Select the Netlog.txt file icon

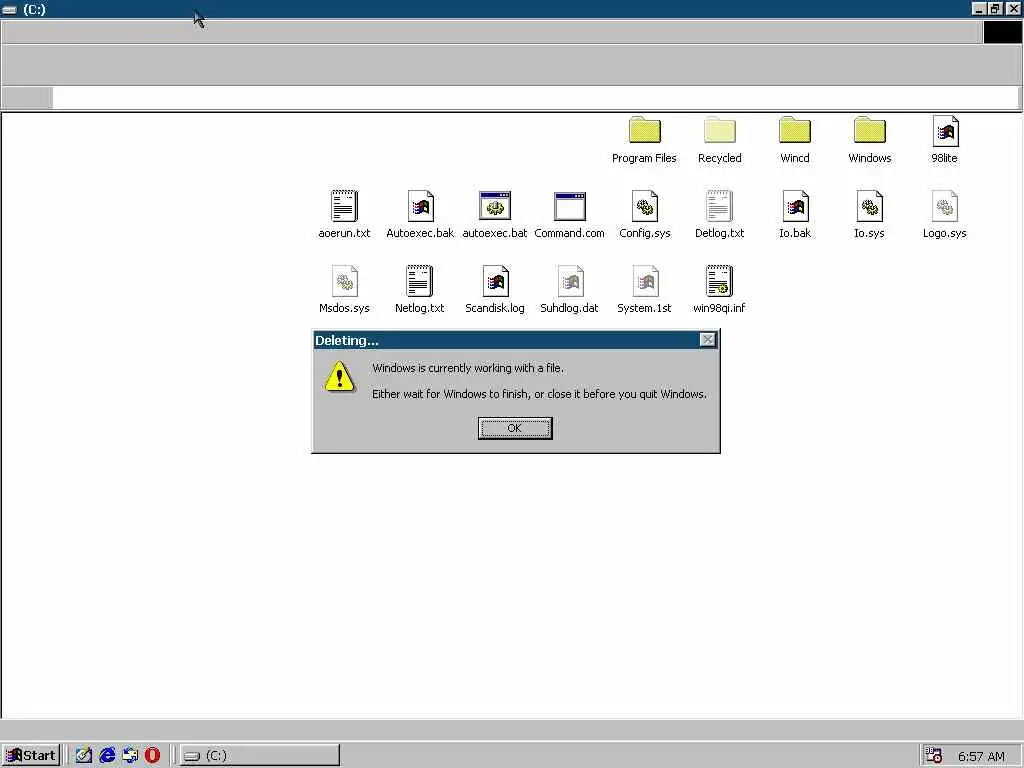[x=419, y=281]
